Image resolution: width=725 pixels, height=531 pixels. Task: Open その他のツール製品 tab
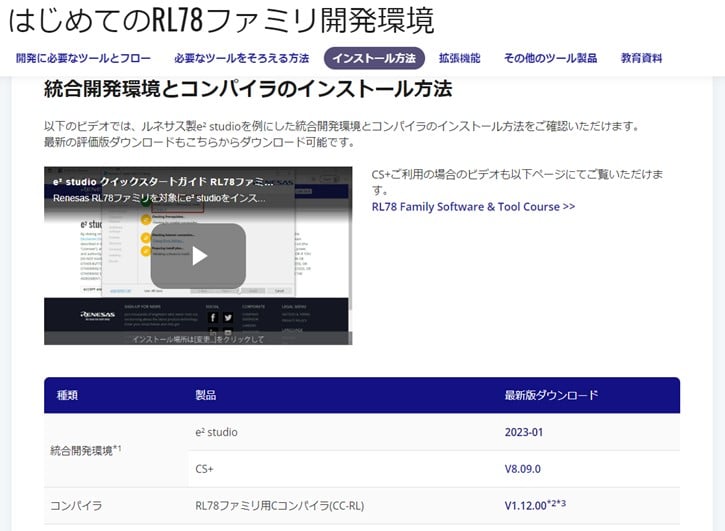pyautogui.click(x=551, y=58)
